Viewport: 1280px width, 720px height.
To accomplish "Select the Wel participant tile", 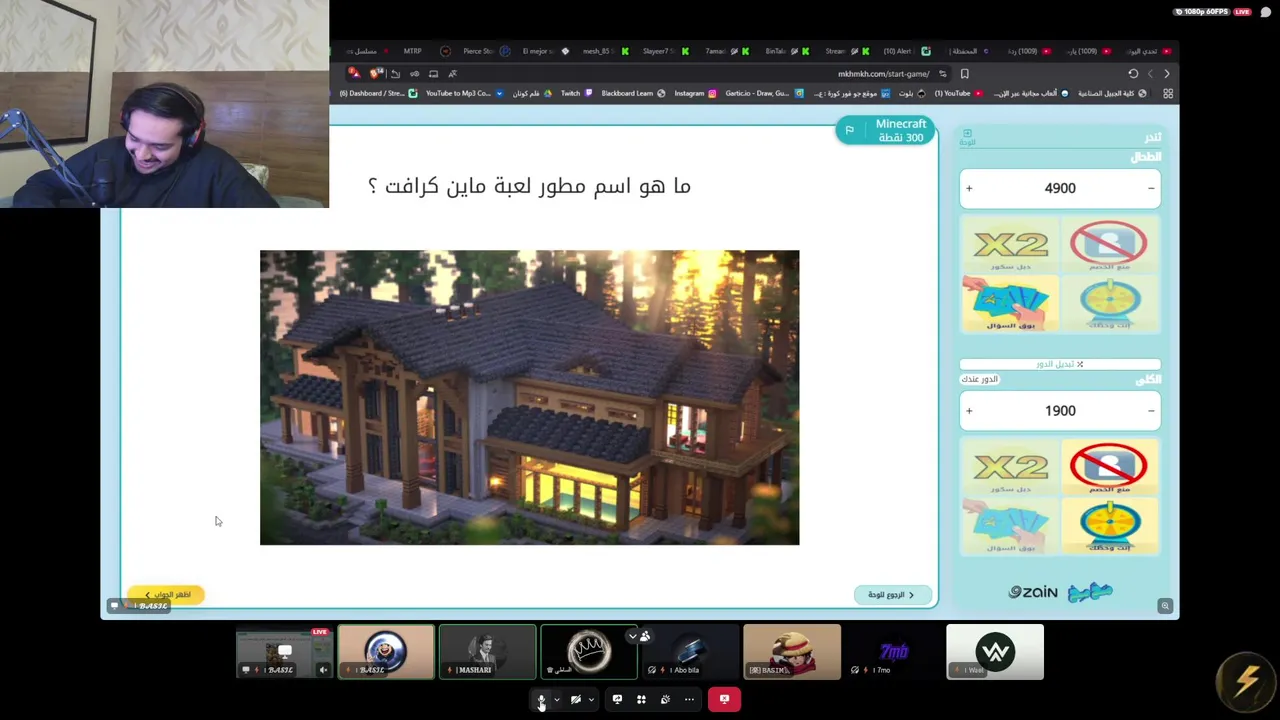I will tap(995, 652).
